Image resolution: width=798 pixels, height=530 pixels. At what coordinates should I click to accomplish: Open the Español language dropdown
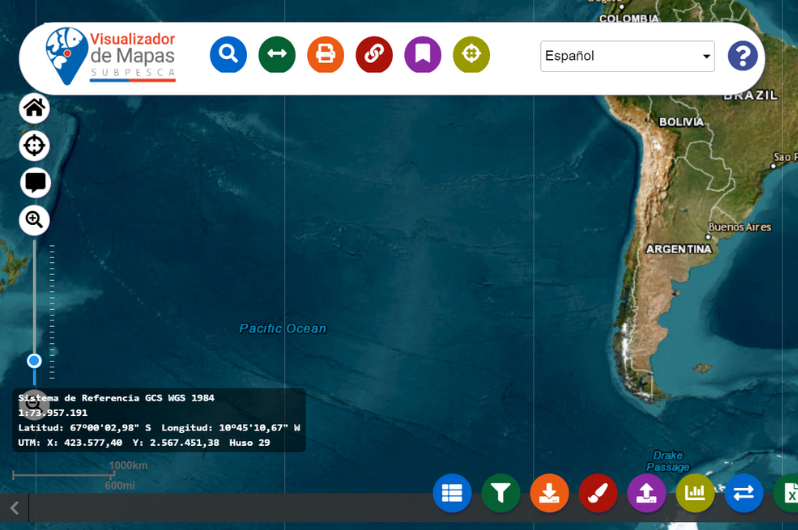(x=627, y=56)
